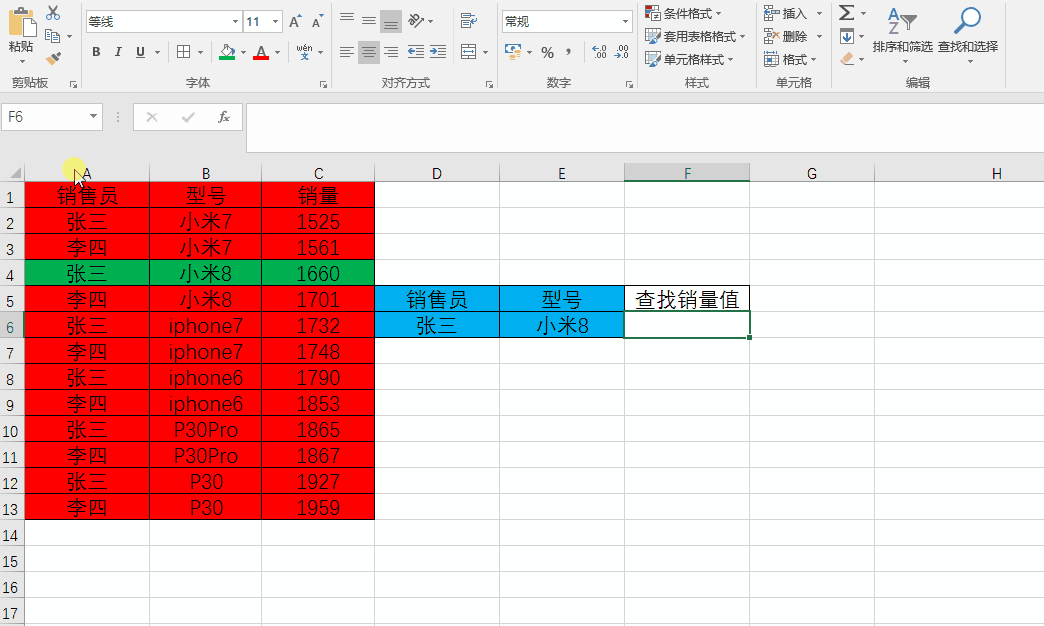
Task: Click the Name Box showing F6
Action: point(52,117)
